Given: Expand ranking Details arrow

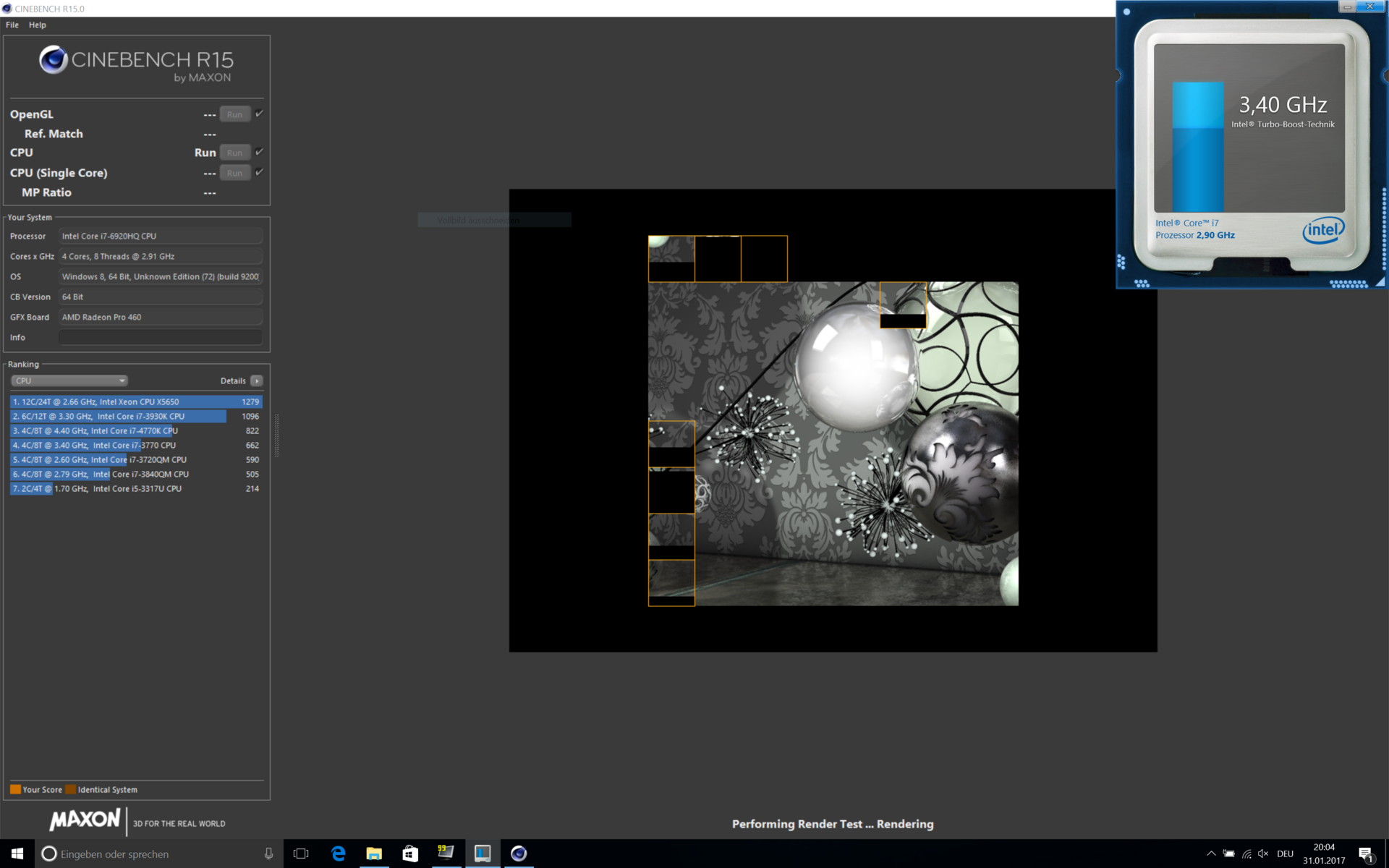Looking at the screenshot, I should [257, 380].
